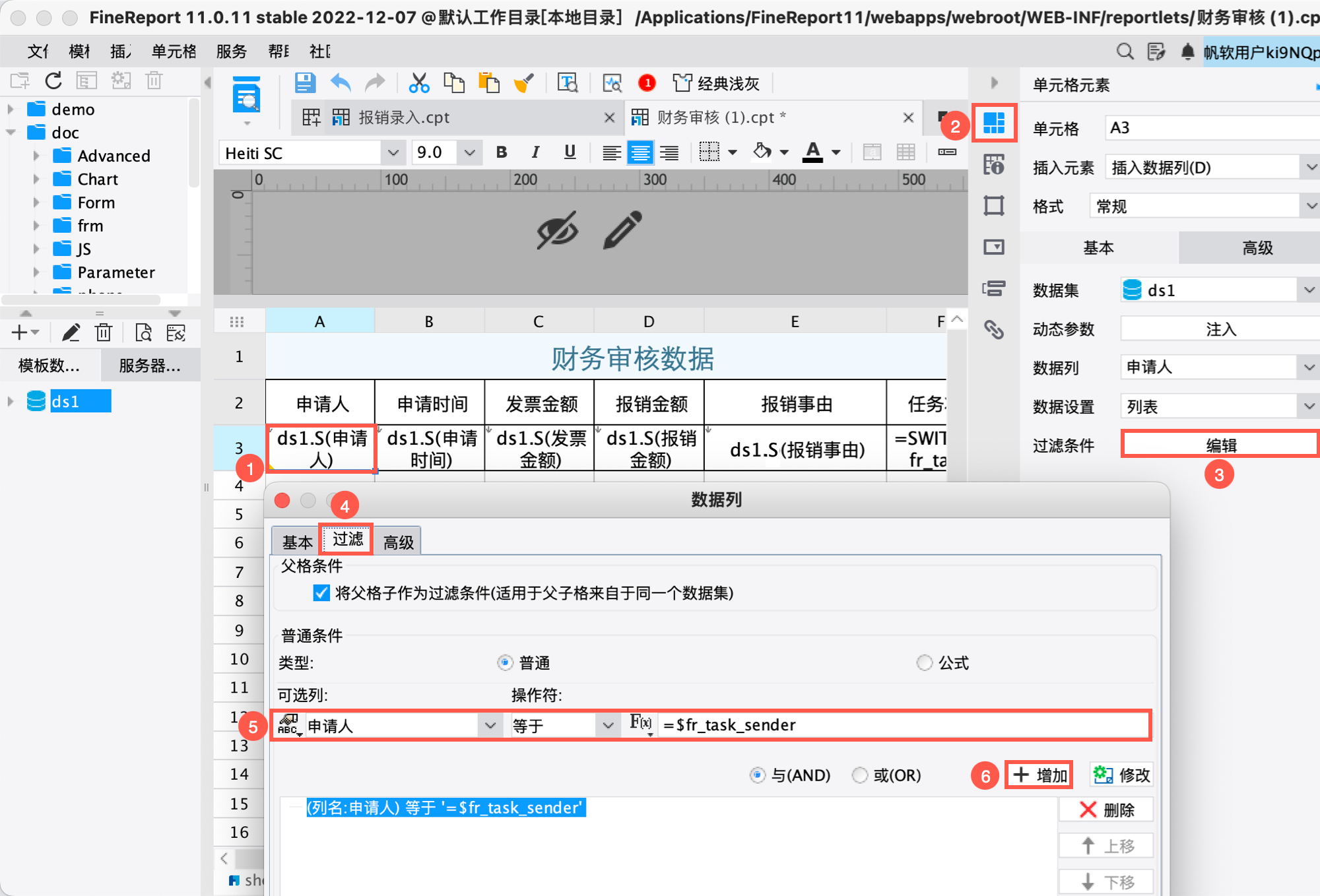Click the Undo arrow icon
This screenshot has width=1320, height=896.
(x=341, y=83)
